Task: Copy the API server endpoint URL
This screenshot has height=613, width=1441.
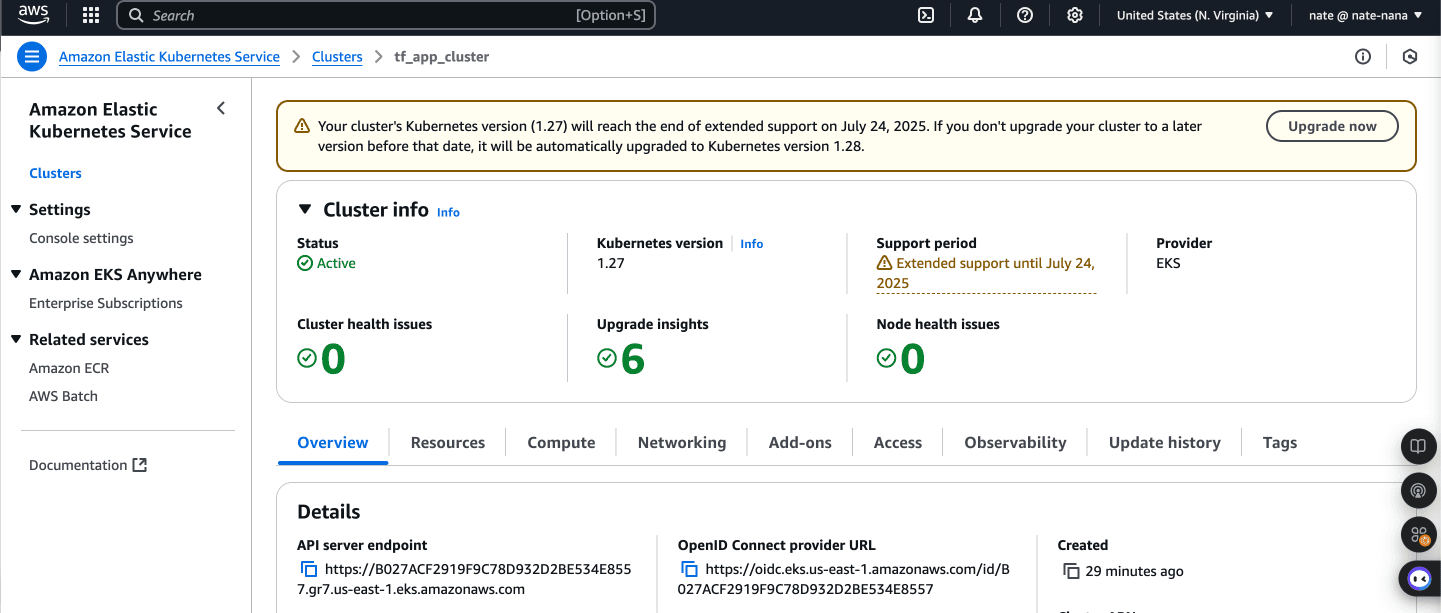Action: coord(306,568)
